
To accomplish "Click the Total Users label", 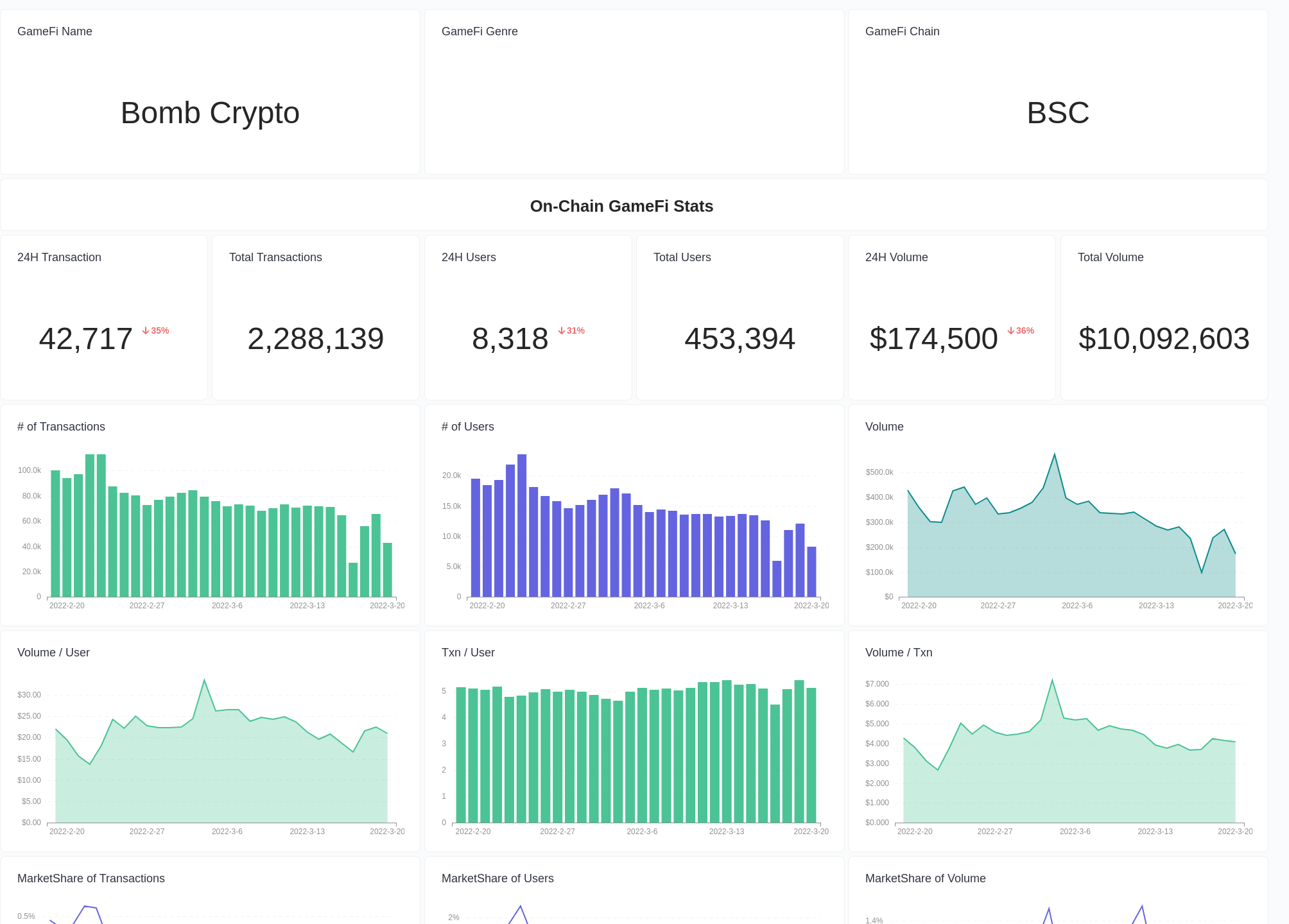I will 682,257.
